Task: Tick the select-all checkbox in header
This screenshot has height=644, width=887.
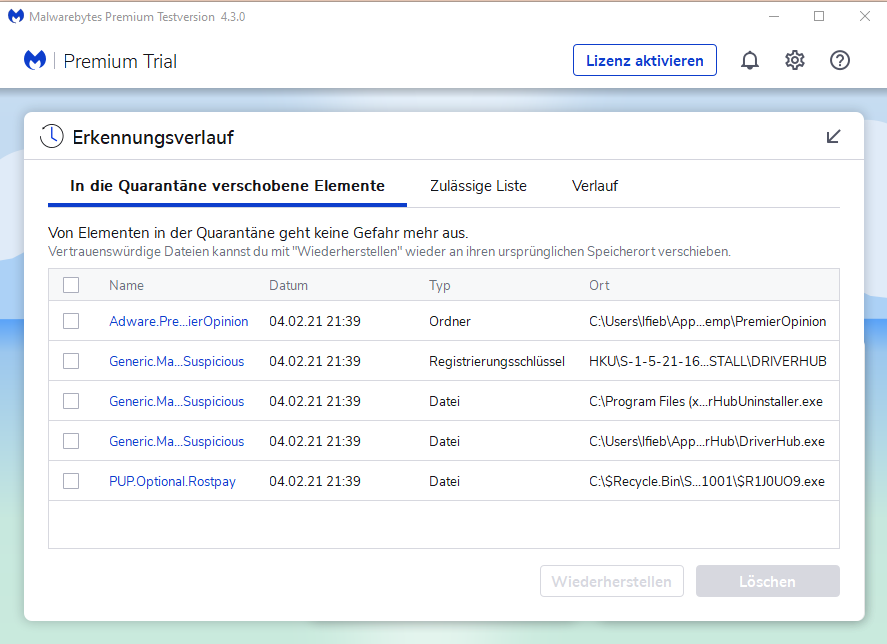Action: (71, 285)
